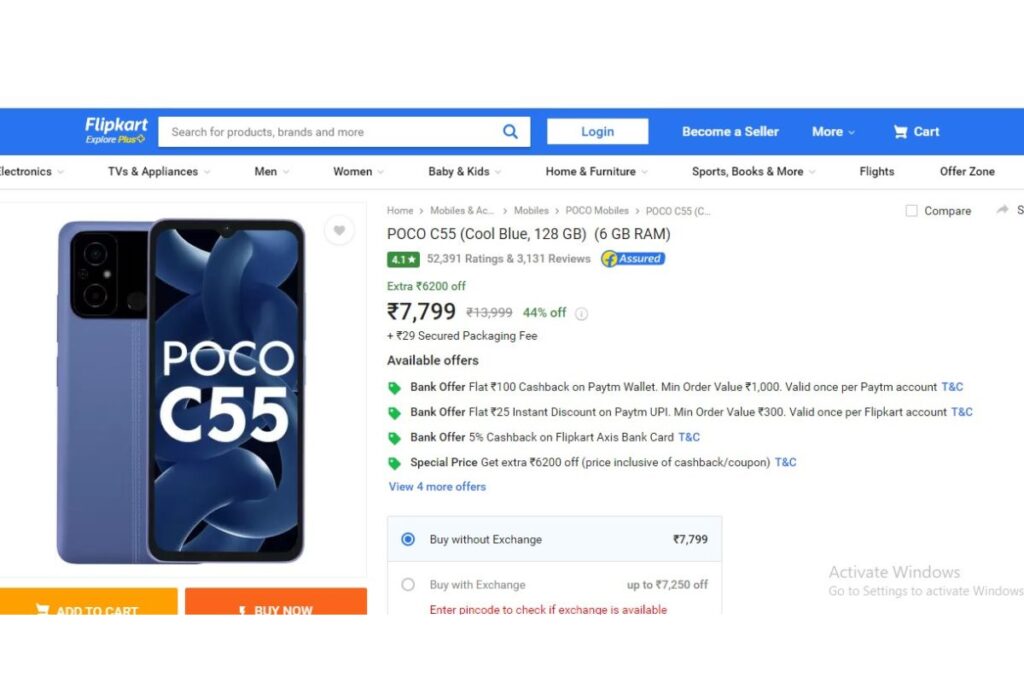This screenshot has width=1024, height=683.
Task: Click the POCO C55 product image
Action: (182, 391)
